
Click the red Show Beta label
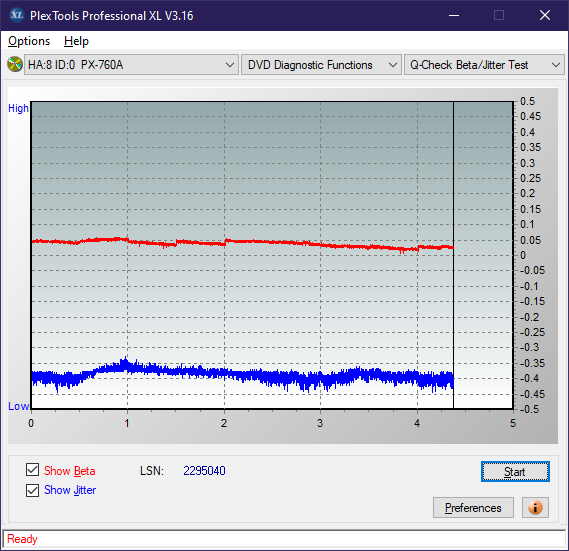tap(70, 471)
